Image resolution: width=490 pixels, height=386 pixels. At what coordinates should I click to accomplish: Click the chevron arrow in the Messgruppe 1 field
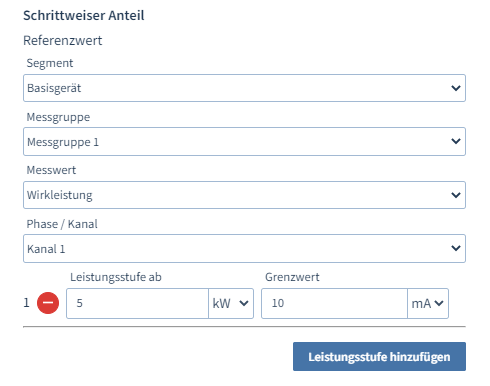point(456,141)
